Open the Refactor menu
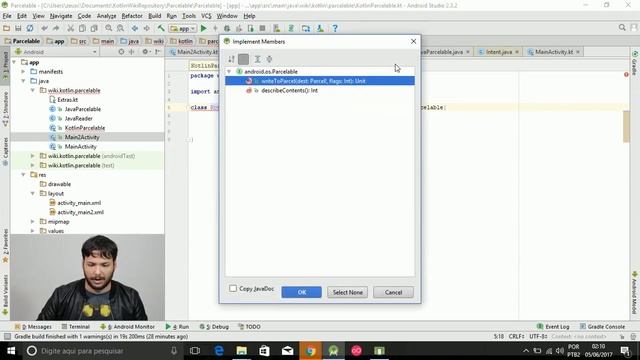 (x=132, y=16)
